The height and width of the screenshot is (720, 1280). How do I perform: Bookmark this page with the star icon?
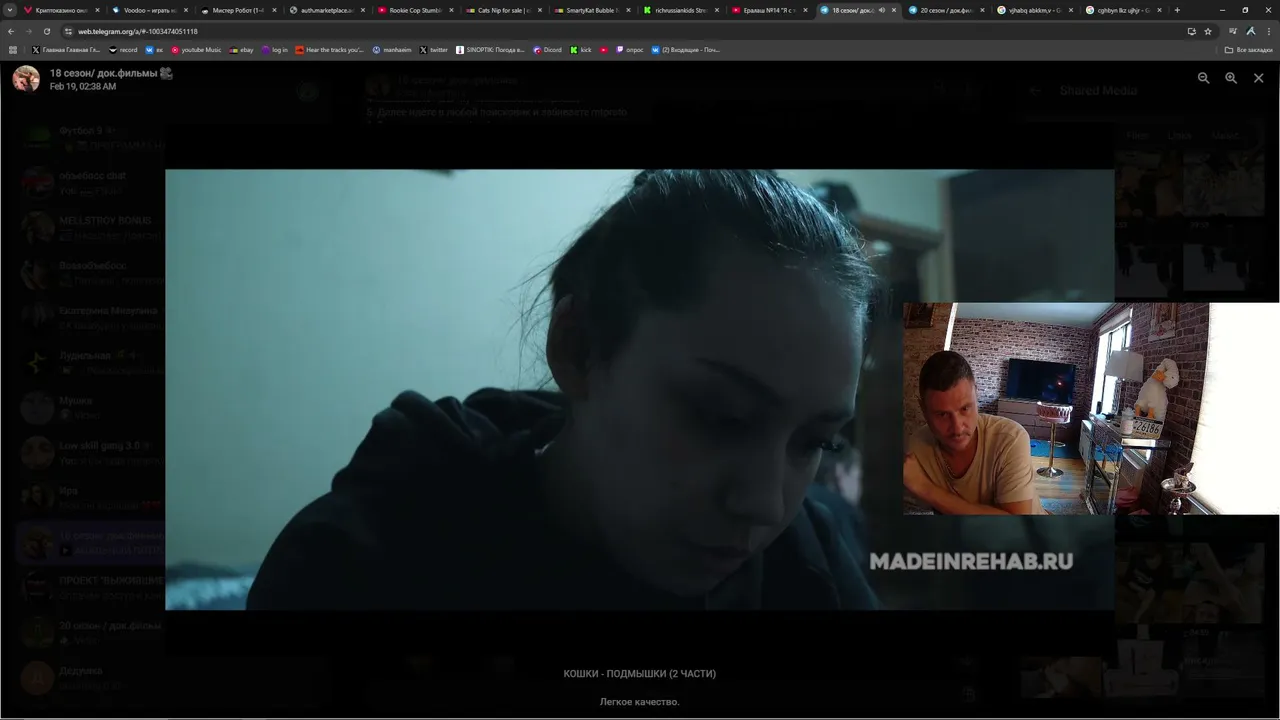[1208, 31]
